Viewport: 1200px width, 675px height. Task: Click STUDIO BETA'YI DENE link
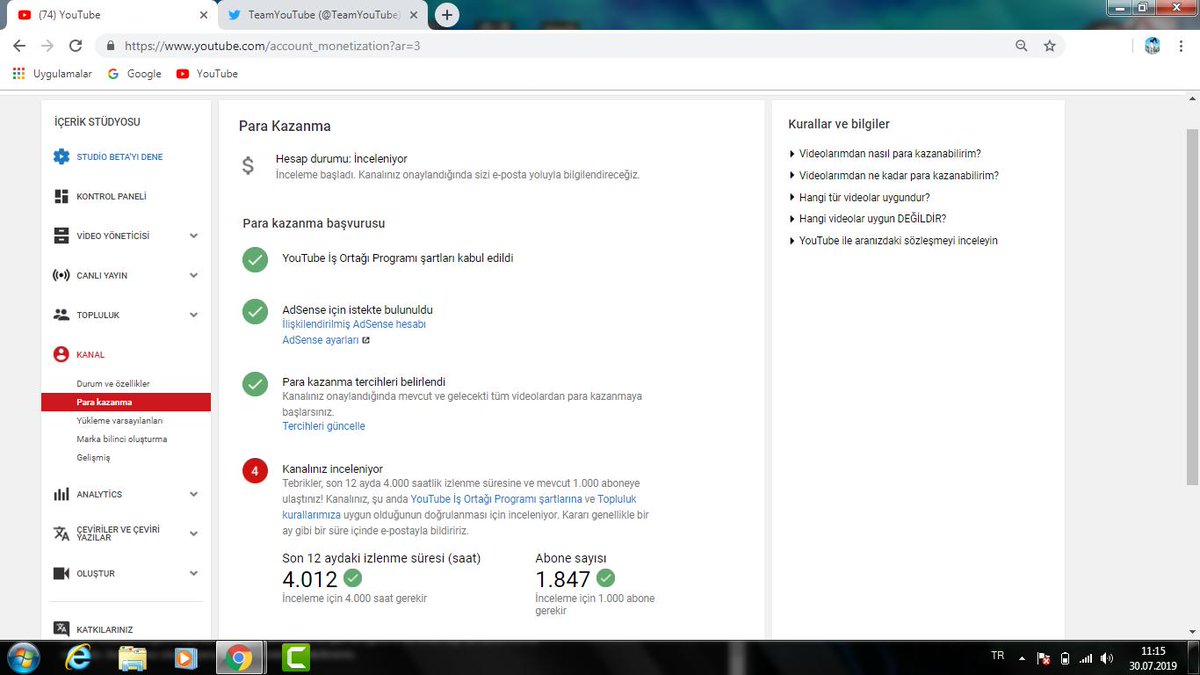pyautogui.click(x=119, y=157)
